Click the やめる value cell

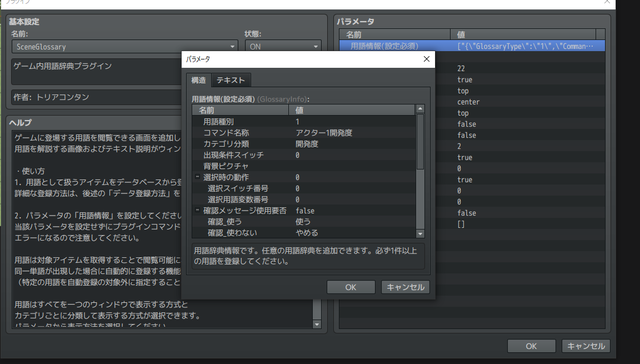click(x=307, y=233)
